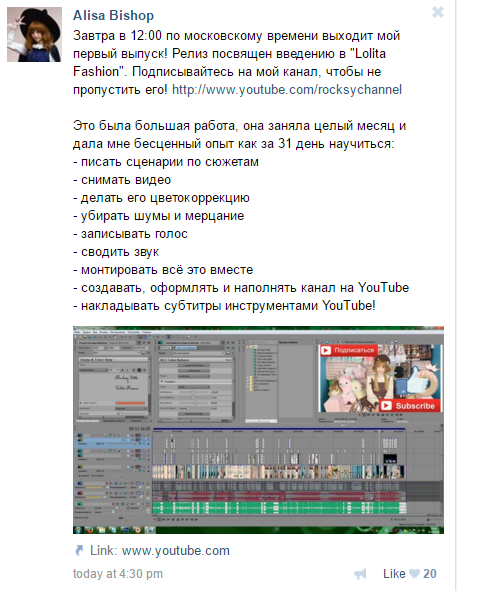Click the Like label under the post
This screenshot has height=592, width=481.
(x=394, y=574)
